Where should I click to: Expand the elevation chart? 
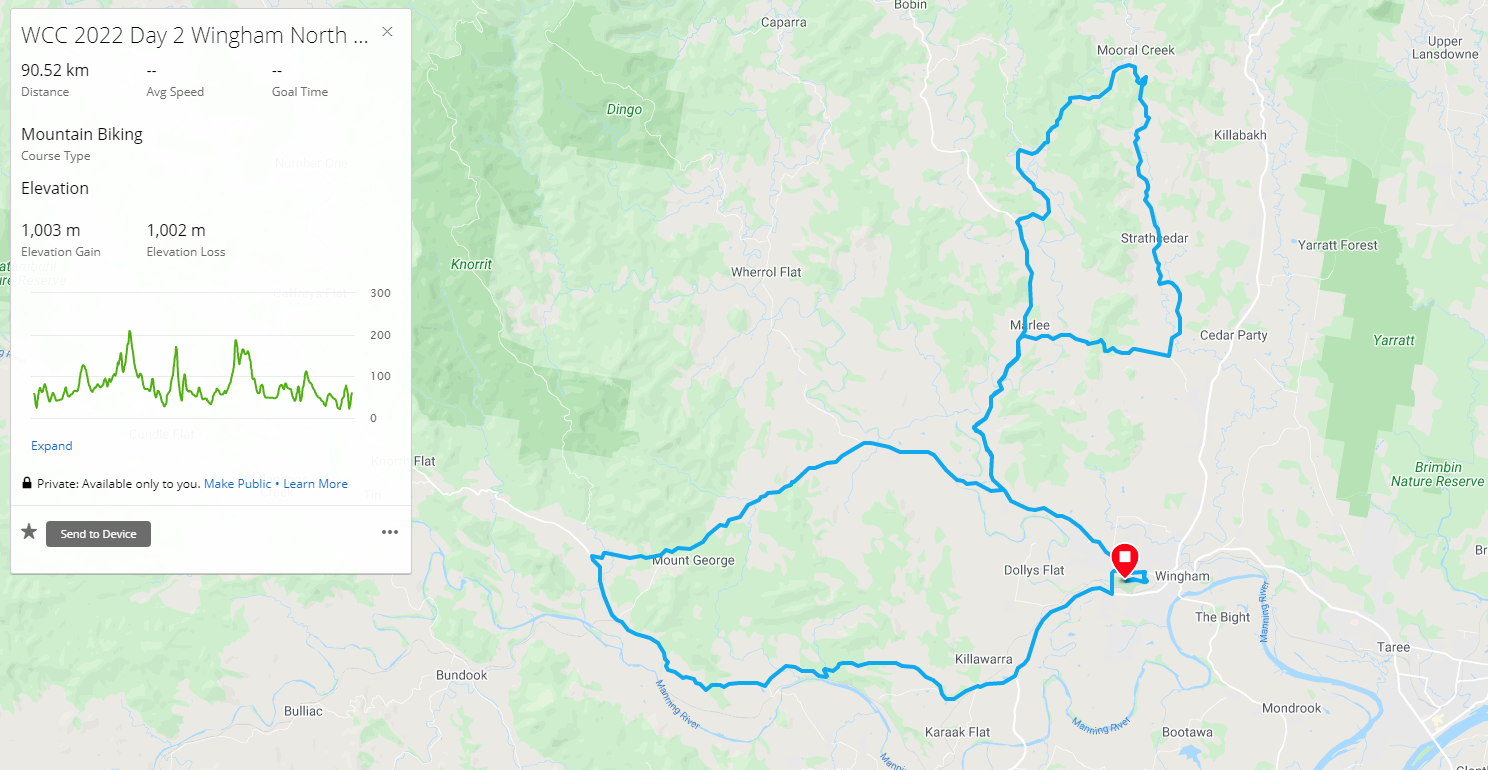click(52, 446)
